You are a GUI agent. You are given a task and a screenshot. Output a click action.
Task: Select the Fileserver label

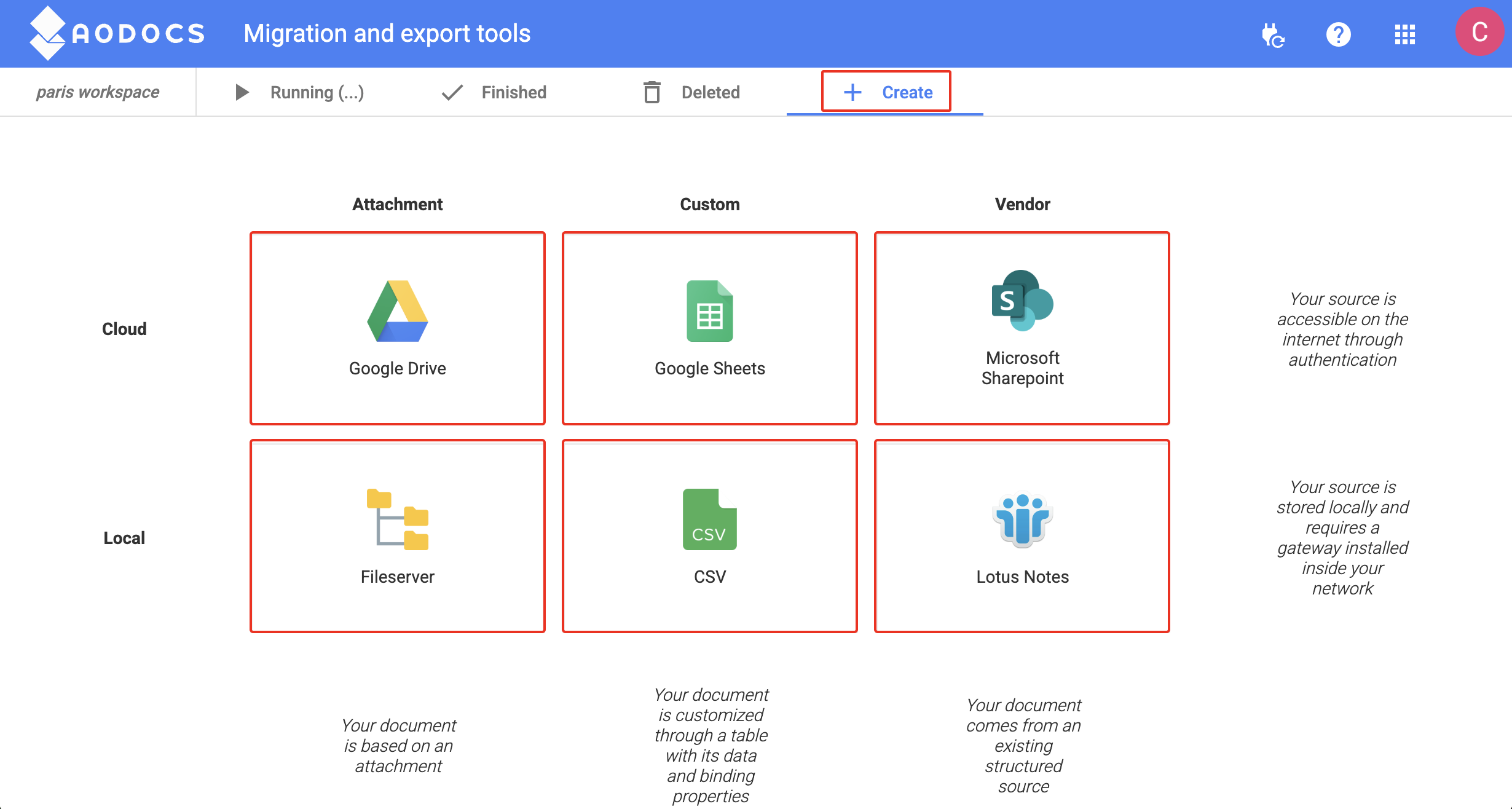[x=398, y=577]
